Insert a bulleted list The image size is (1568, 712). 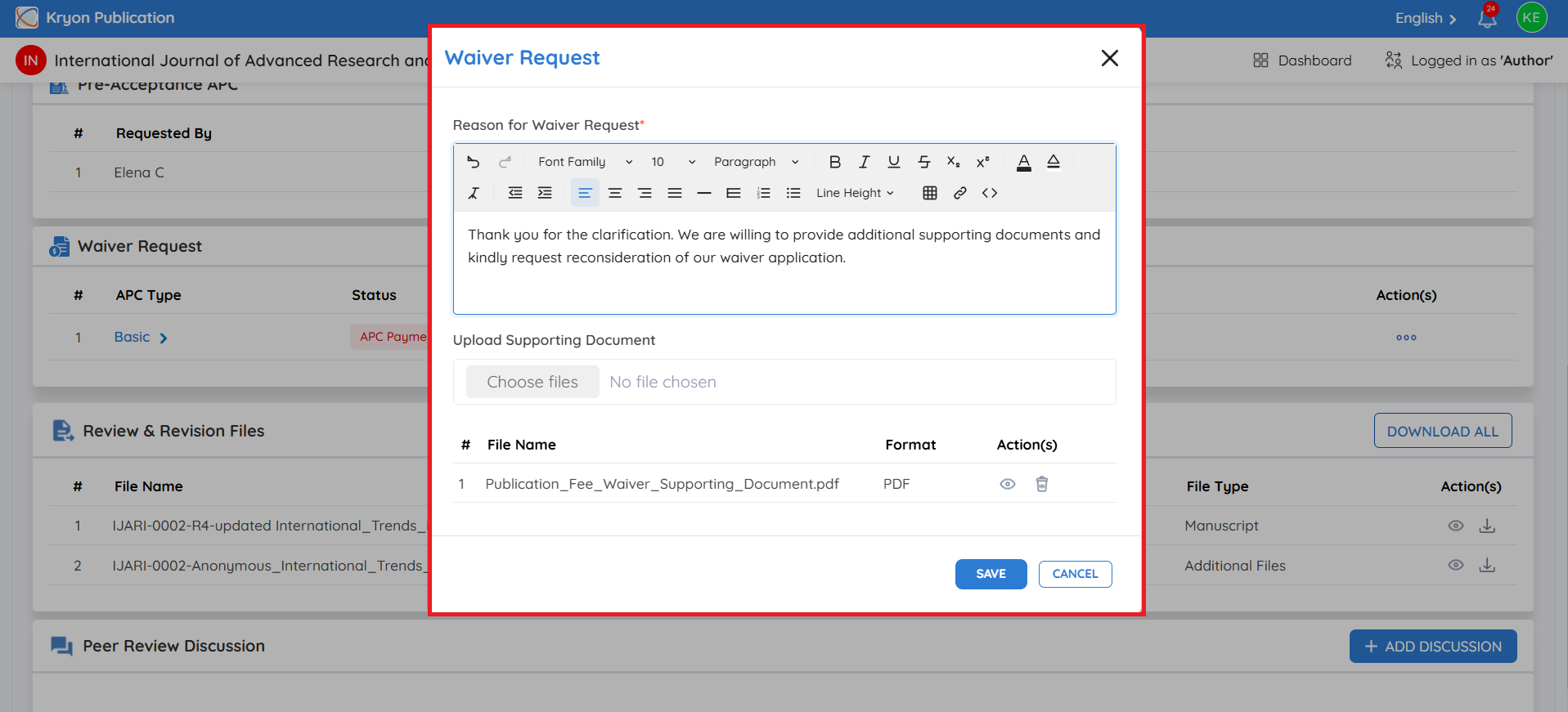[x=793, y=193]
